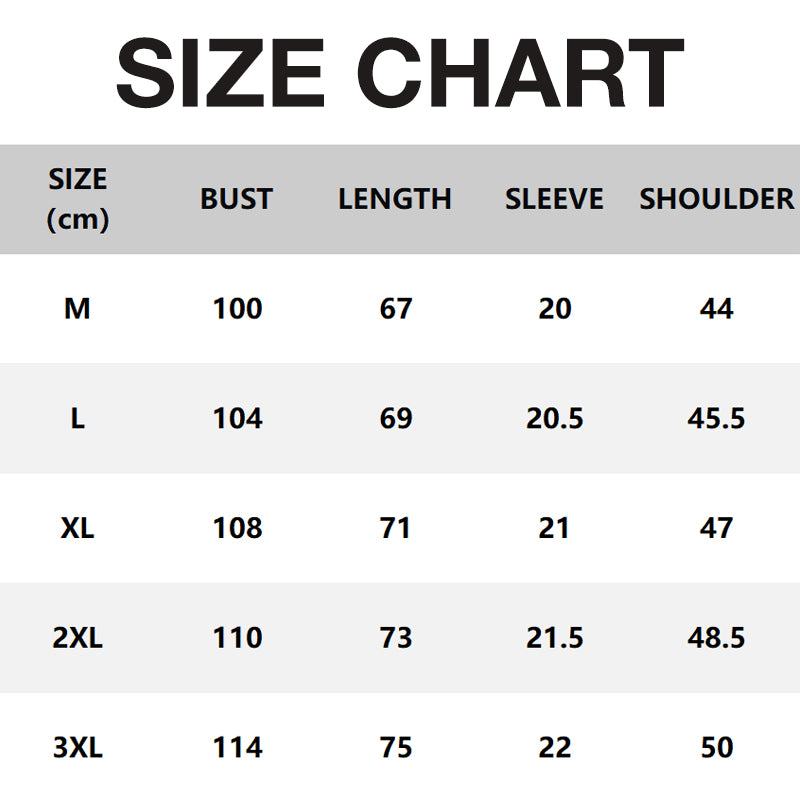Select the SIZE (cm) column header

pos(77,199)
